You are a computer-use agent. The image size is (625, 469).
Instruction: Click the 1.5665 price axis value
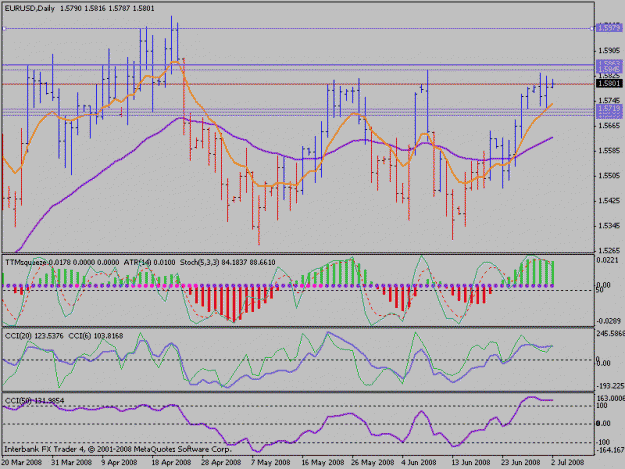609,126
